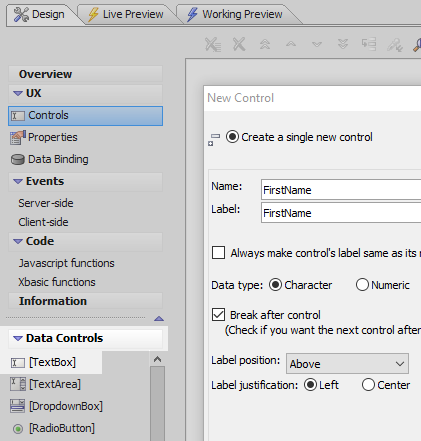Click the Name input field
The width and height of the screenshot is (421, 441).
pyautogui.click(x=341, y=190)
